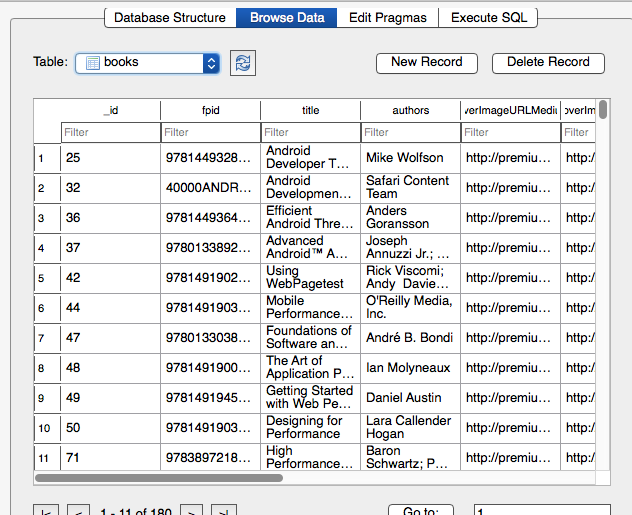Select the fpid cell '40000ANDR…'
The image size is (632, 515).
tap(210, 188)
